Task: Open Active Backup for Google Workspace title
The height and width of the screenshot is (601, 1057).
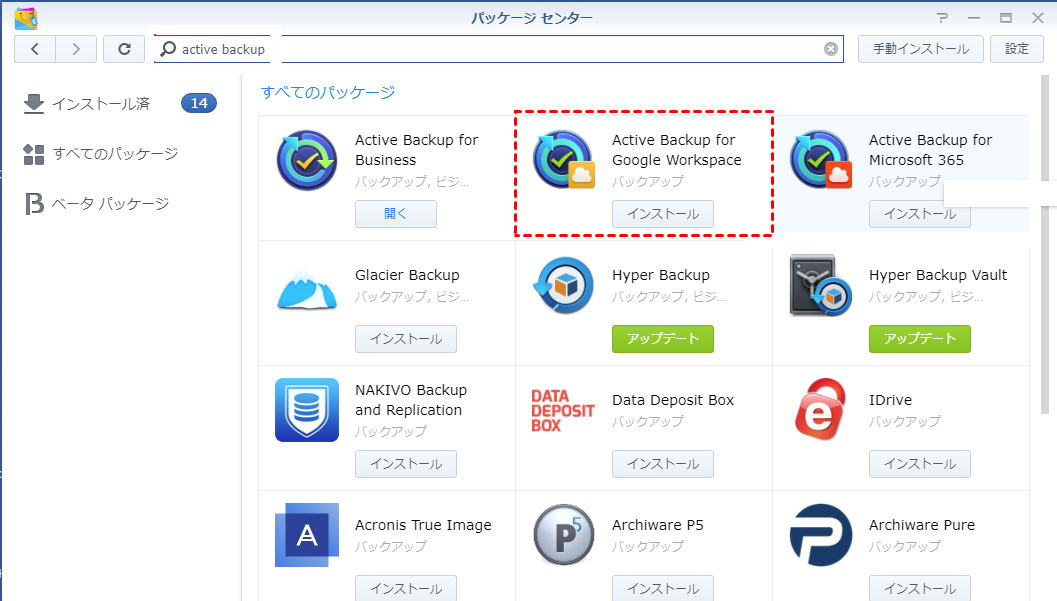Action: pyautogui.click(x=676, y=150)
